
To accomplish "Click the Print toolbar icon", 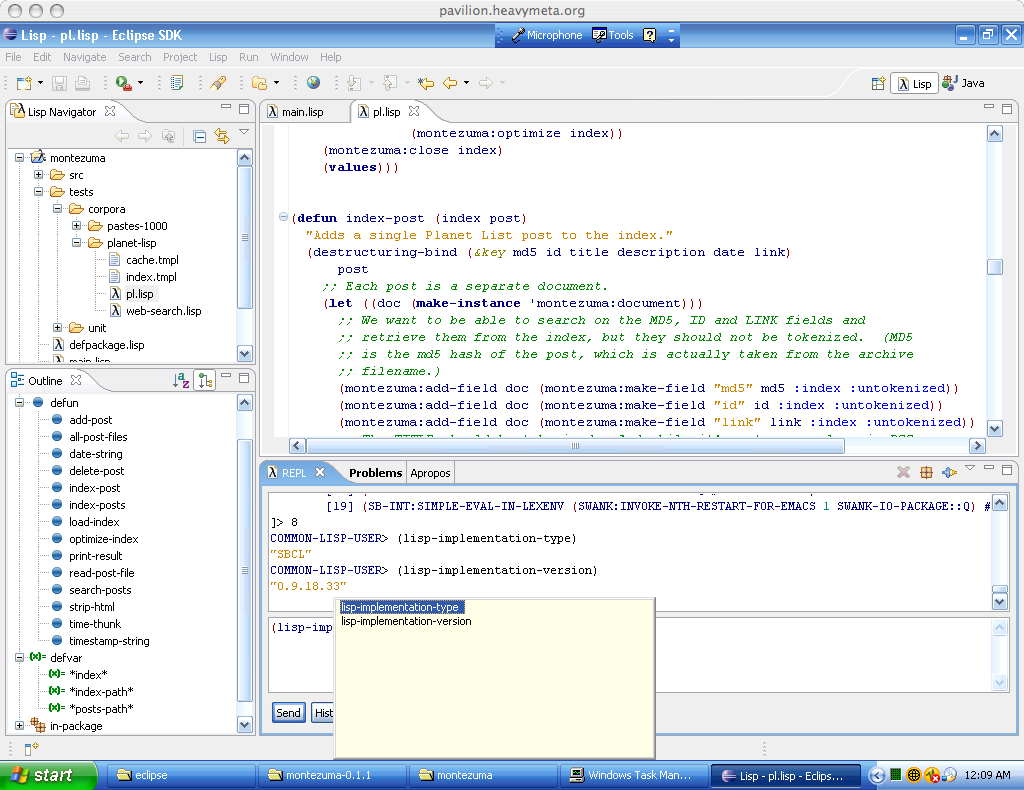I will tap(82, 83).
